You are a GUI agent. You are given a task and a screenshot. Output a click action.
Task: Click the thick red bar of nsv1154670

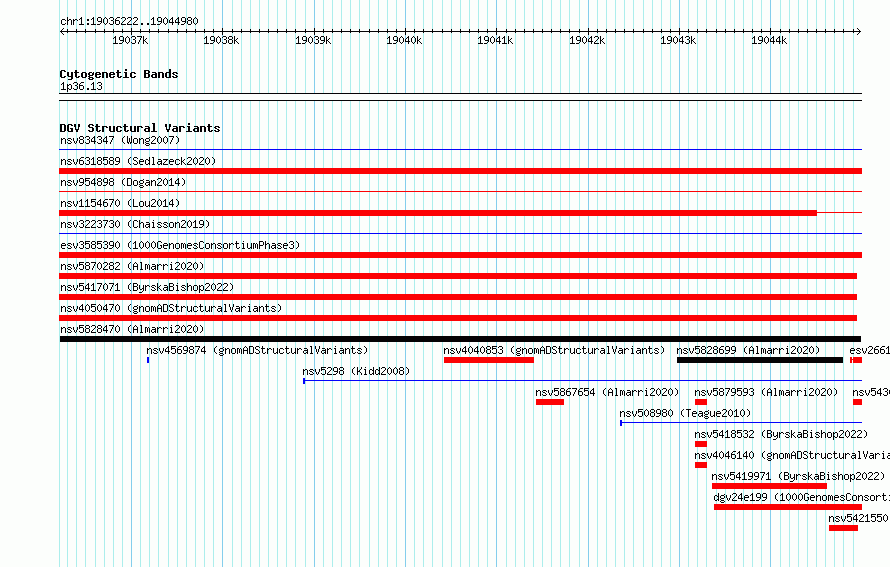click(x=438, y=213)
